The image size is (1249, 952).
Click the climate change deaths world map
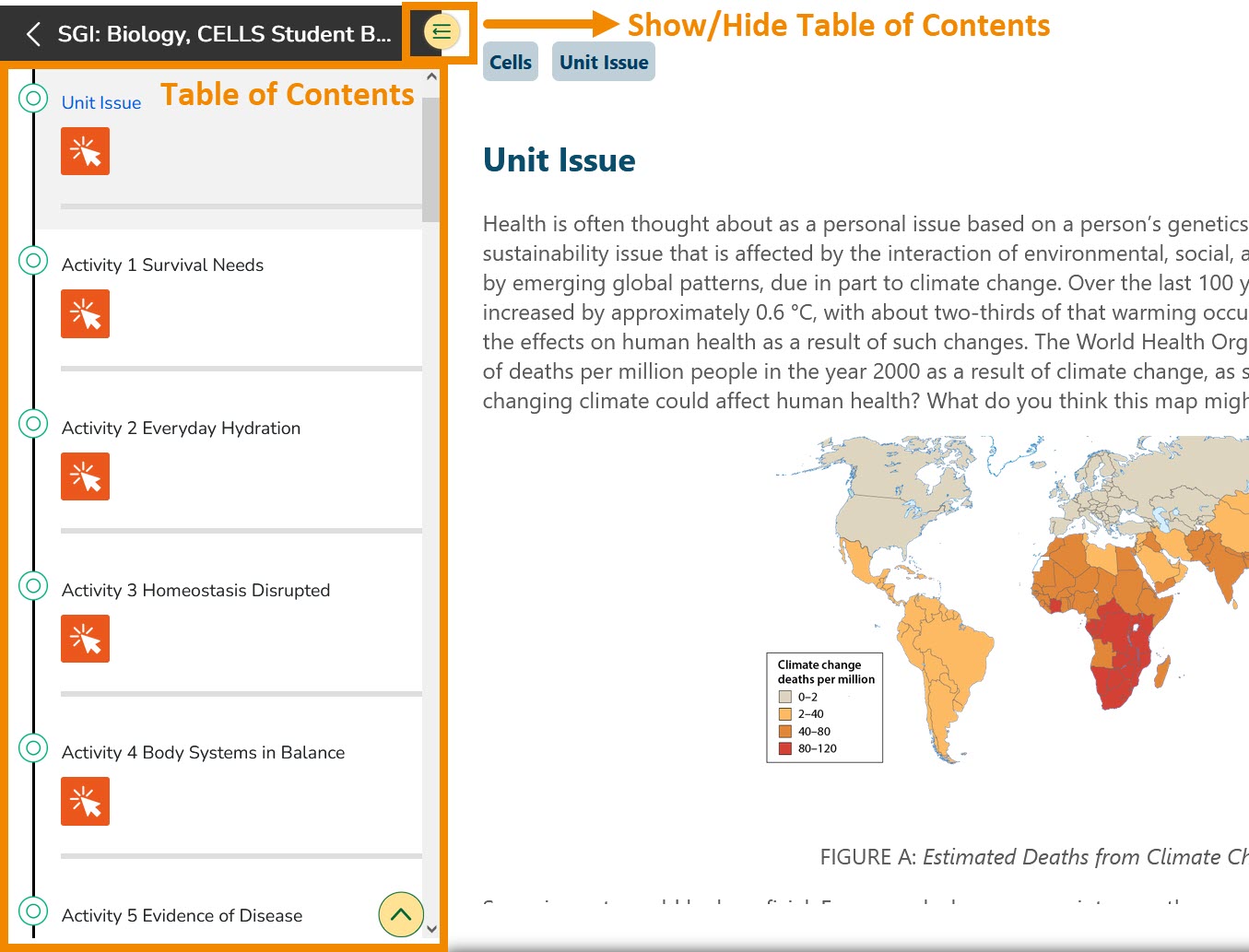click(1014, 571)
